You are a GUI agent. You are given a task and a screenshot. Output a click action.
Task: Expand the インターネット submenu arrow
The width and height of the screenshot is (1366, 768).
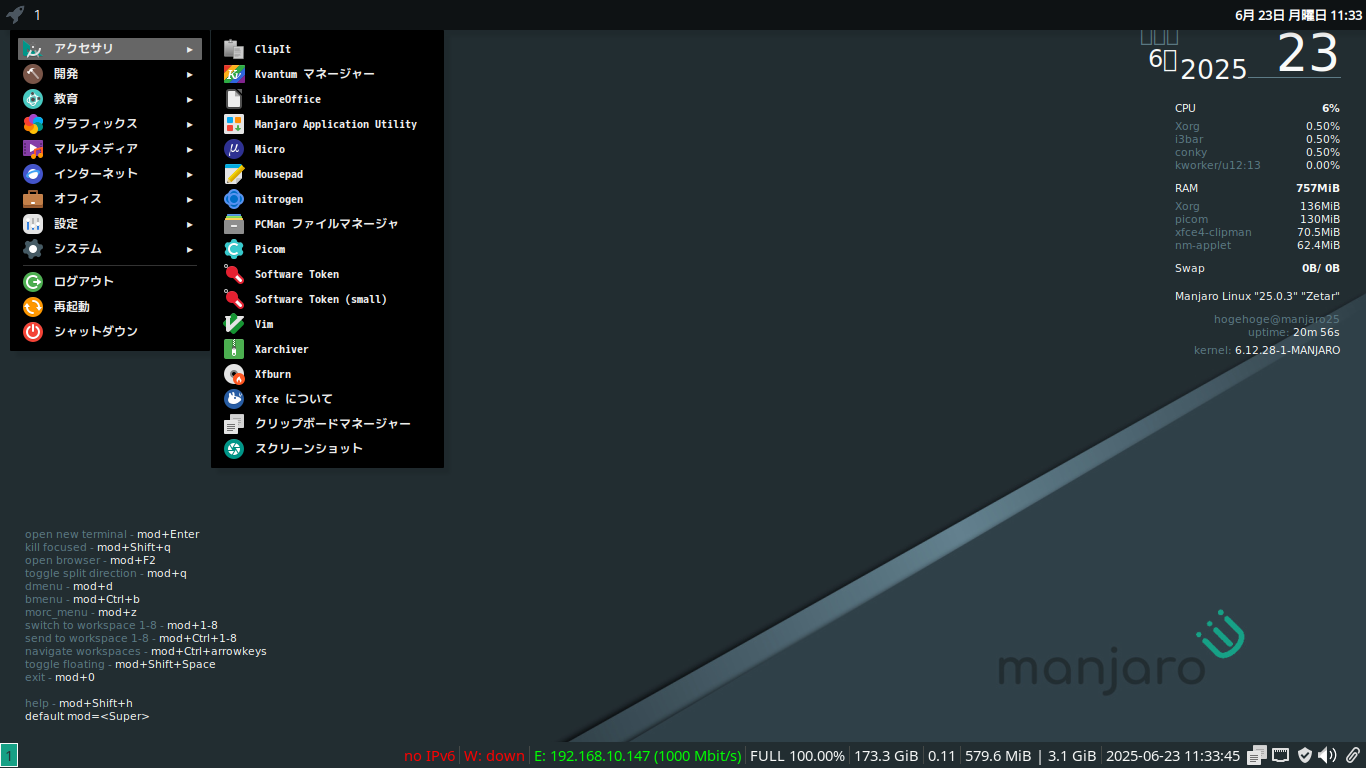pyautogui.click(x=190, y=174)
